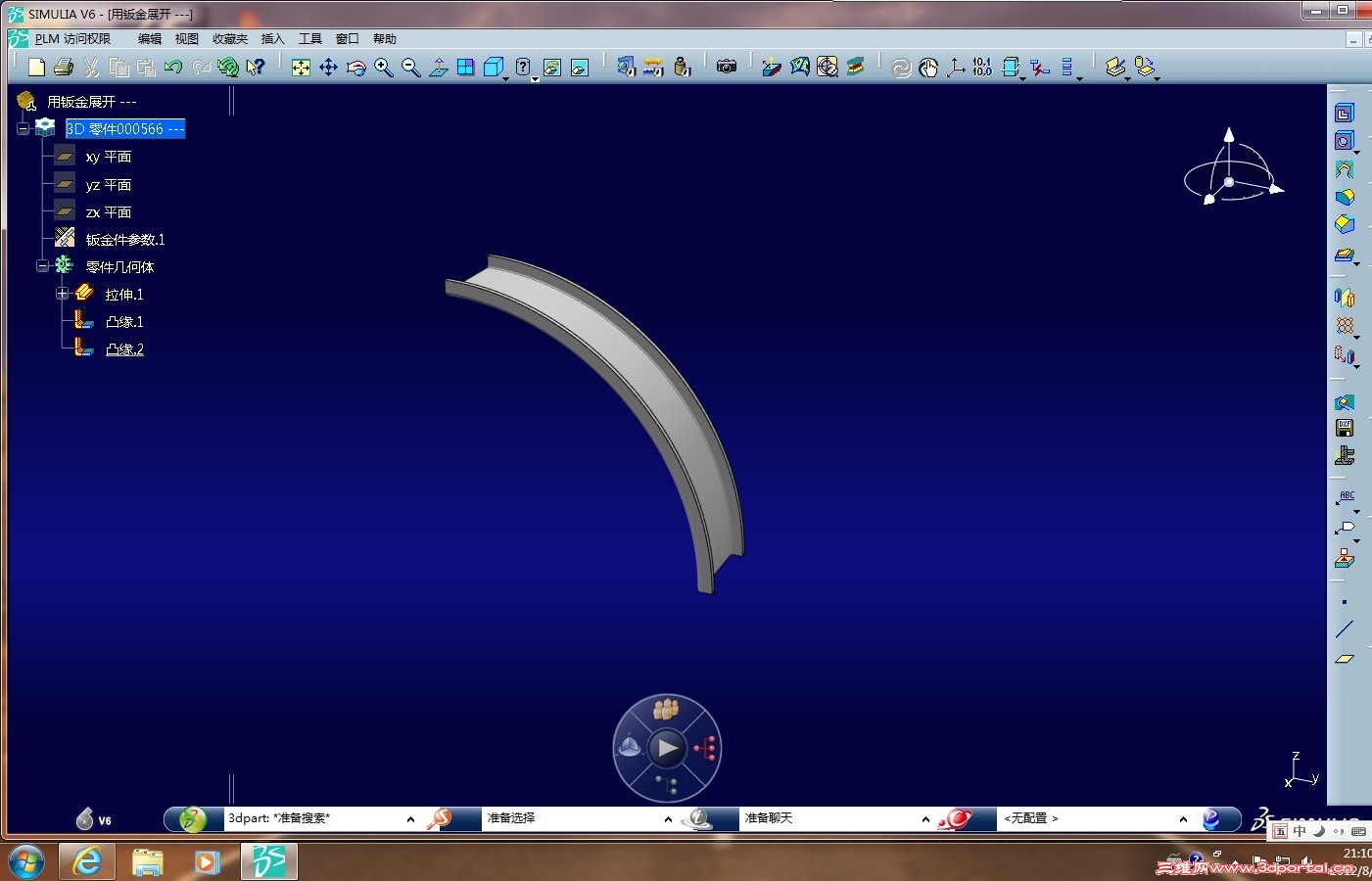Open the media player taskbar icon
The height and width of the screenshot is (881, 1372).
click(x=208, y=861)
